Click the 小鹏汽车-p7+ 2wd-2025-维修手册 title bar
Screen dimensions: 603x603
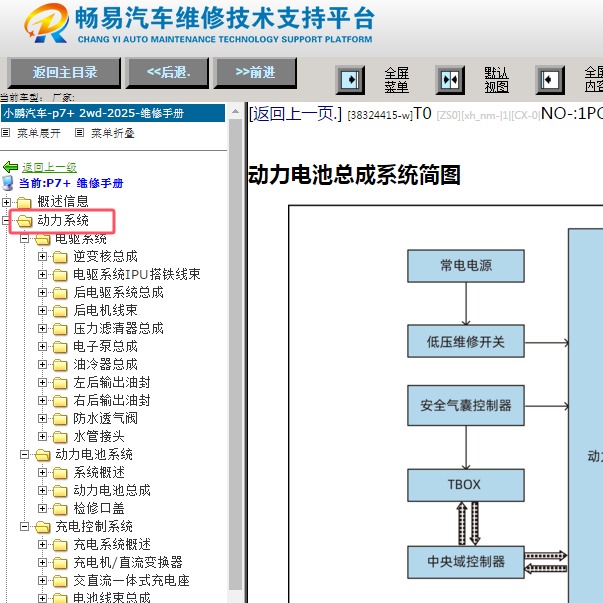pyautogui.click(x=113, y=113)
